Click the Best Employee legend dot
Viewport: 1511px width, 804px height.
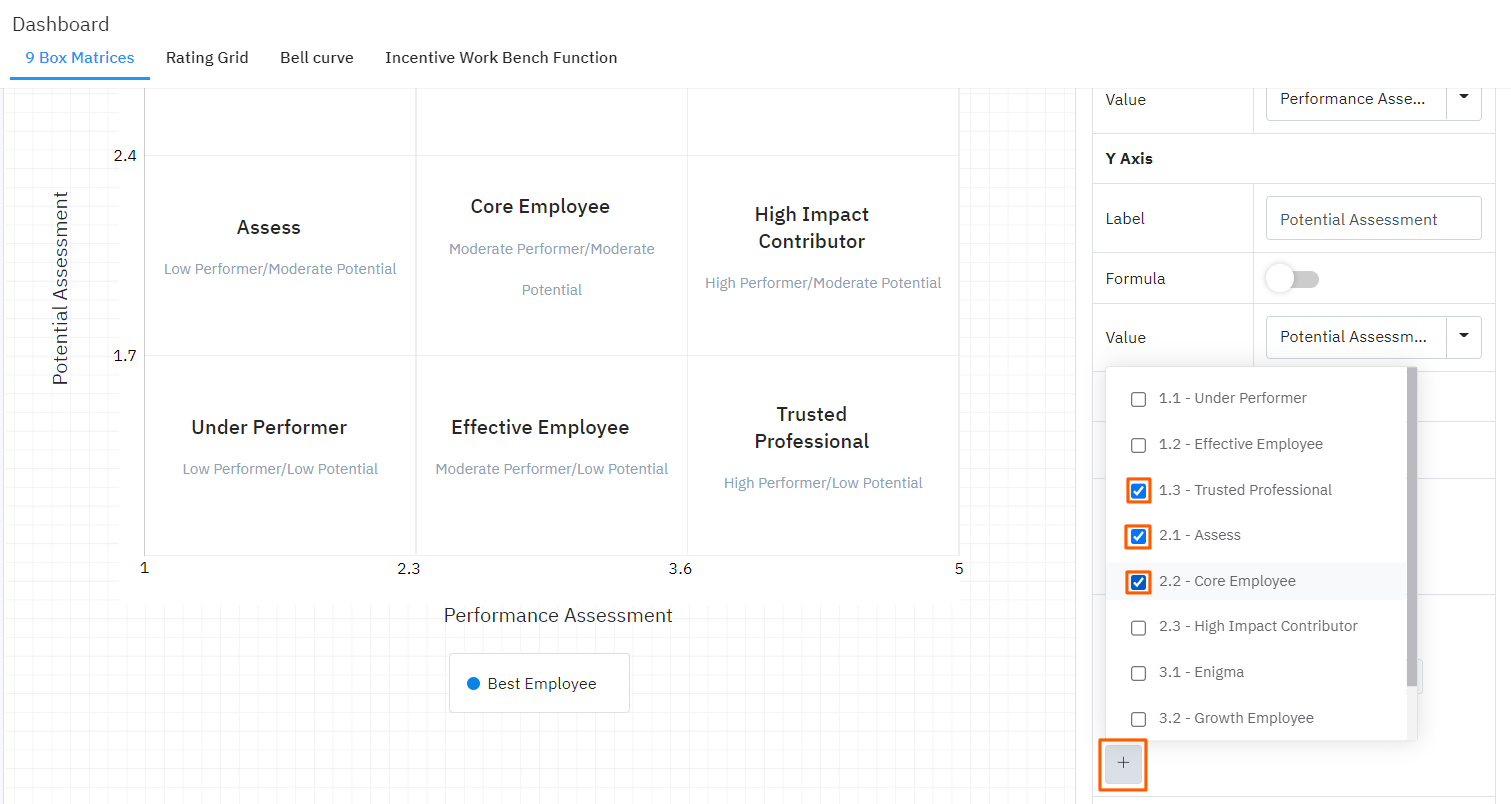[474, 684]
